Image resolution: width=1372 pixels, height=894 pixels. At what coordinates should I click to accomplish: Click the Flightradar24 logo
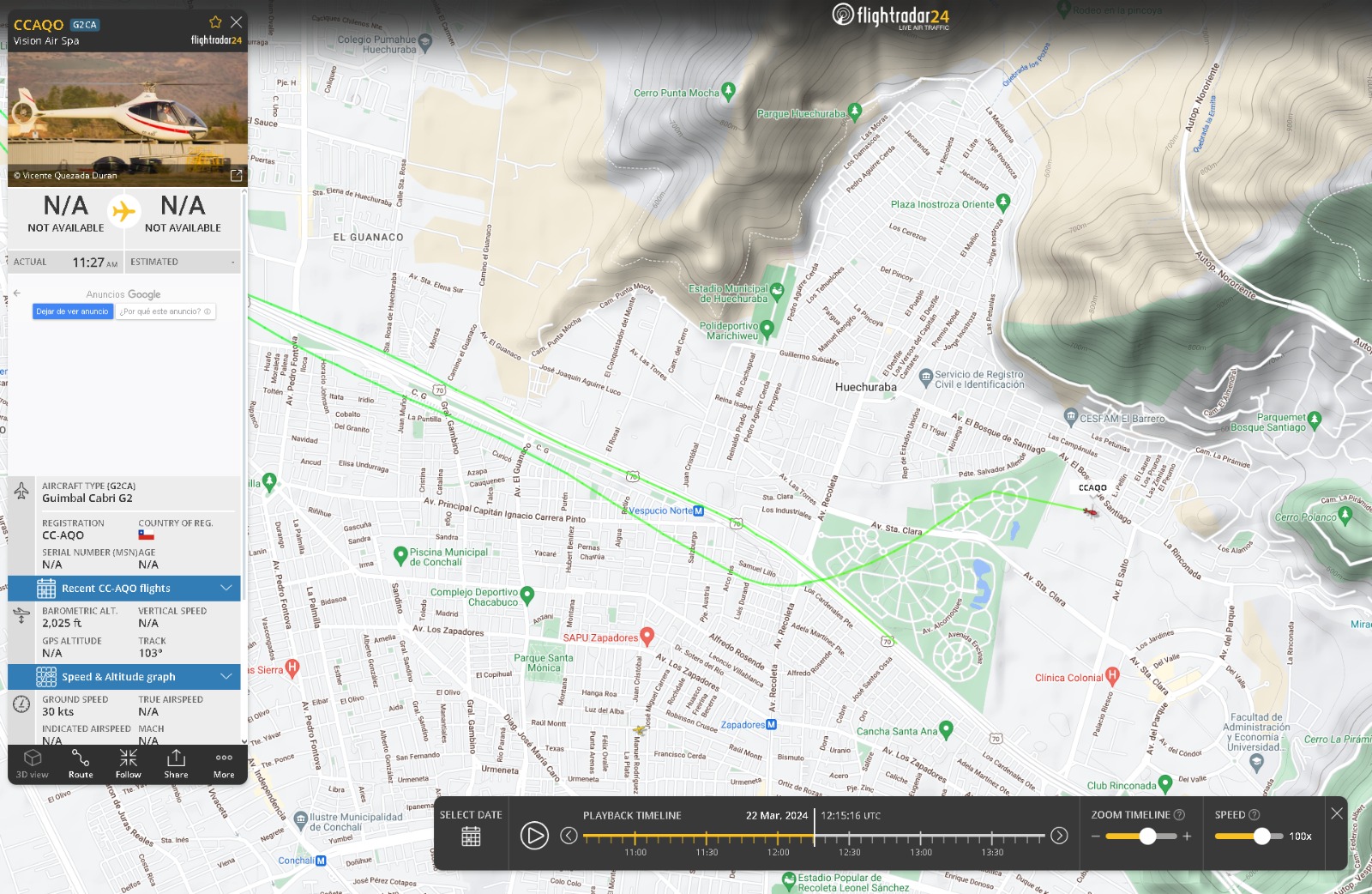[x=891, y=15]
